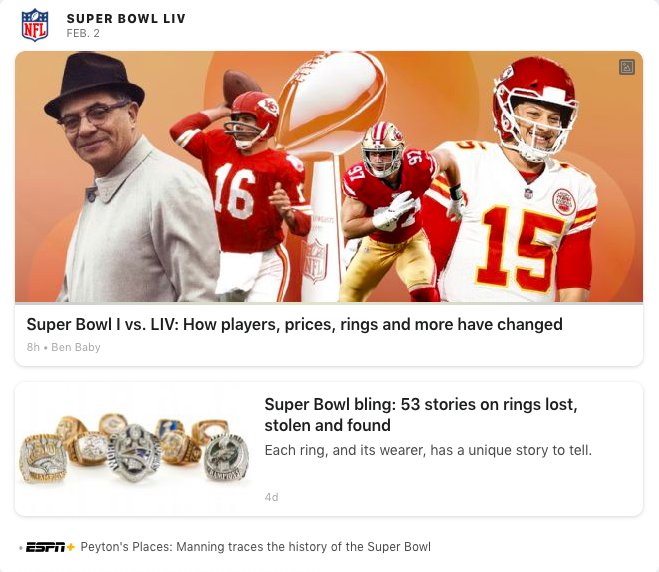
Task: Click the 8h timestamp under the headline
Action: (x=33, y=347)
